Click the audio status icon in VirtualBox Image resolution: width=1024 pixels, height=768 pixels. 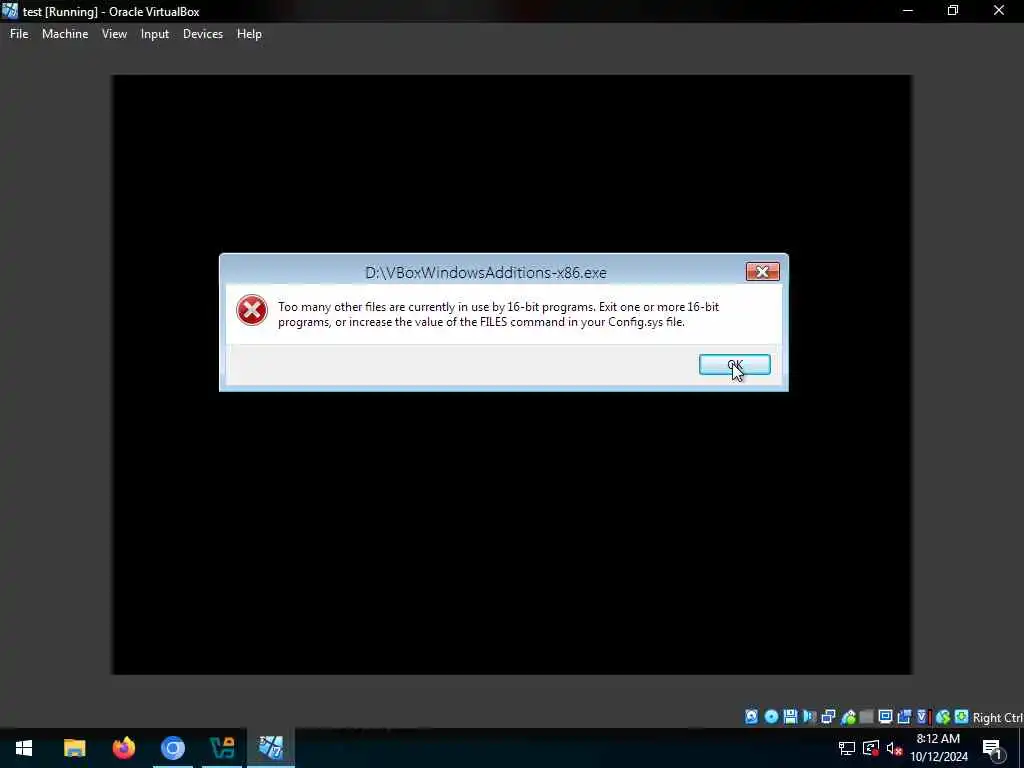810,717
